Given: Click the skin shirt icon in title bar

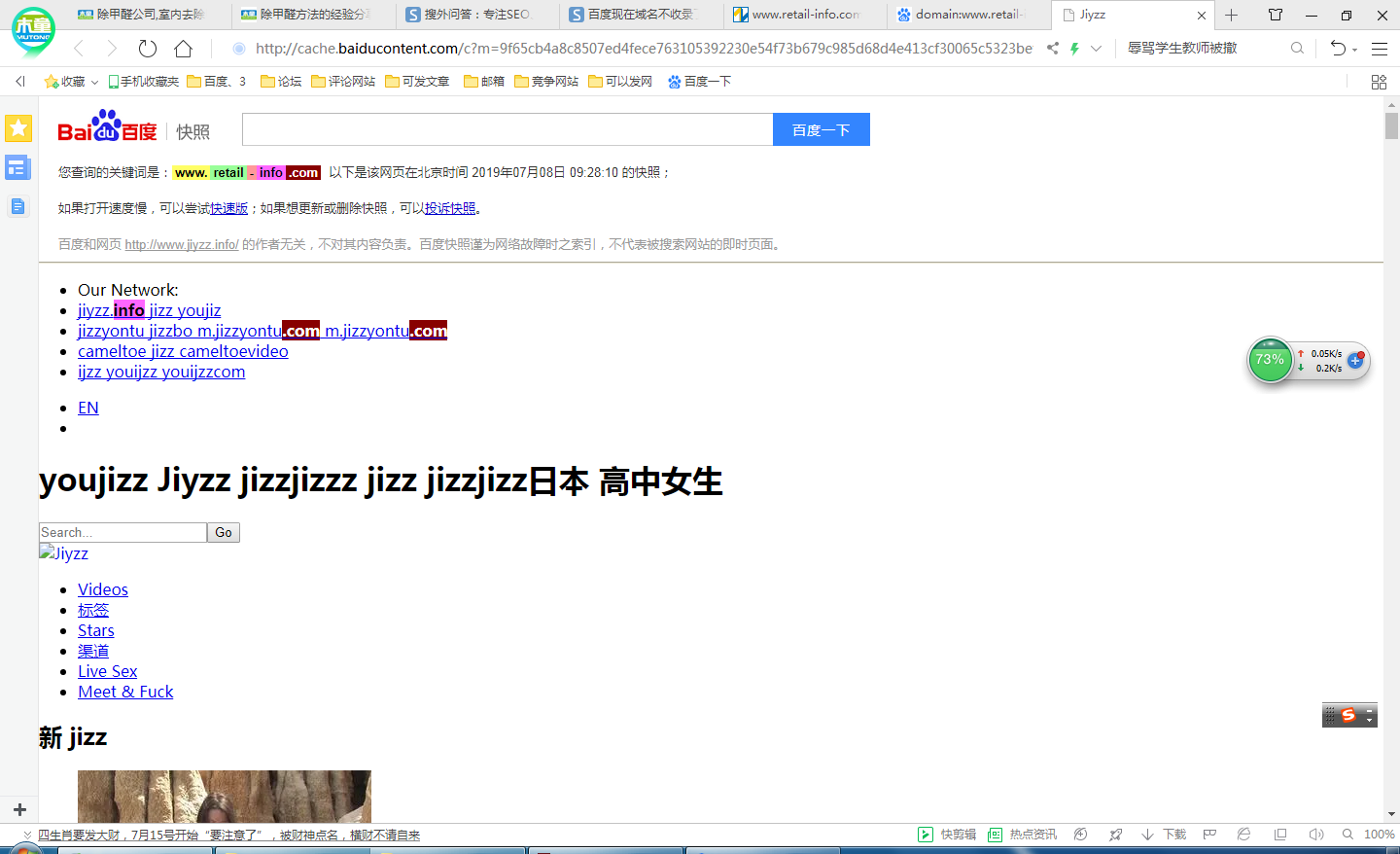Looking at the screenshot, I should pyautogui.click(x=1276, y=15).
